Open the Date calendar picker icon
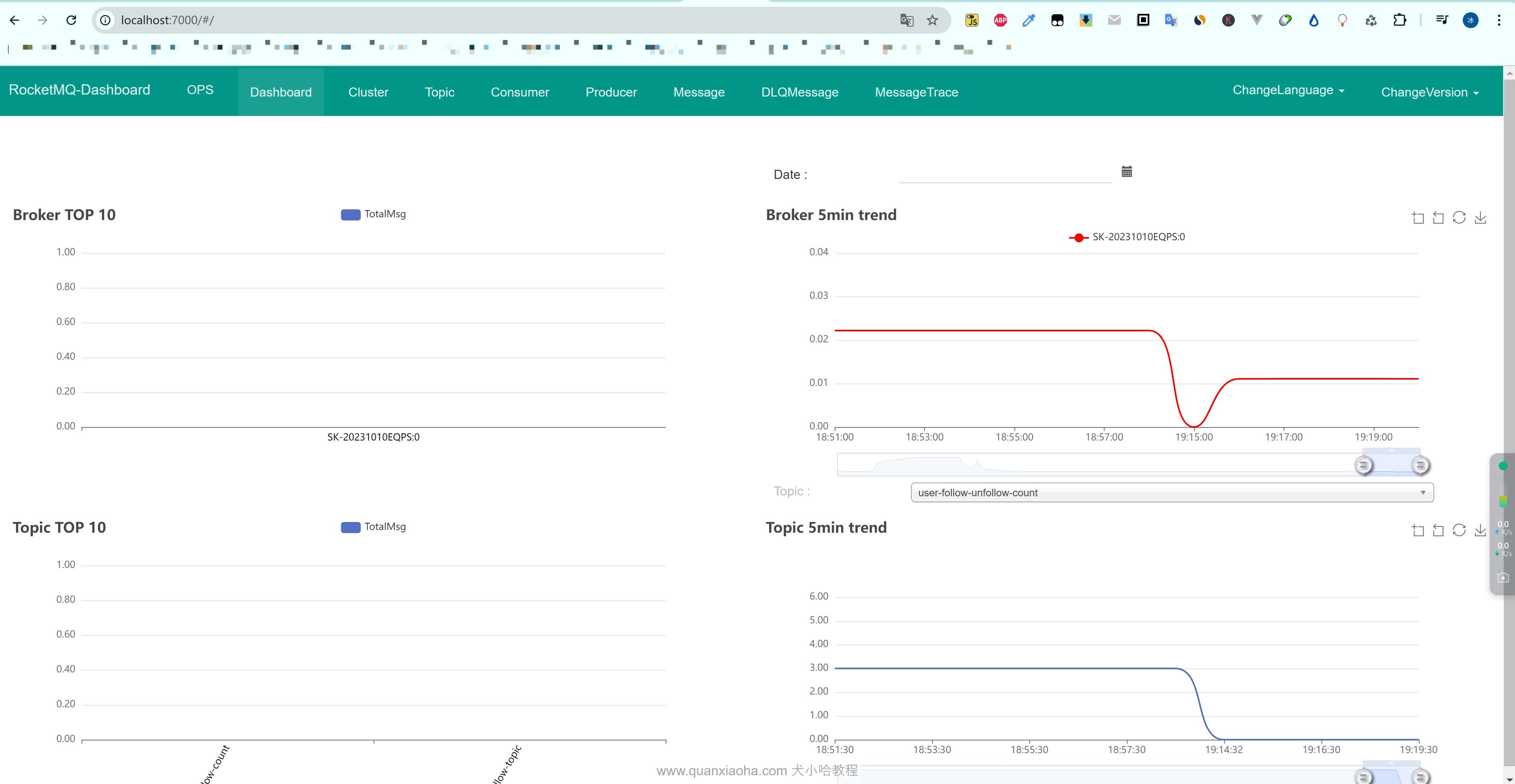Screen dimensions: 1515x784 click(1126, 172)
